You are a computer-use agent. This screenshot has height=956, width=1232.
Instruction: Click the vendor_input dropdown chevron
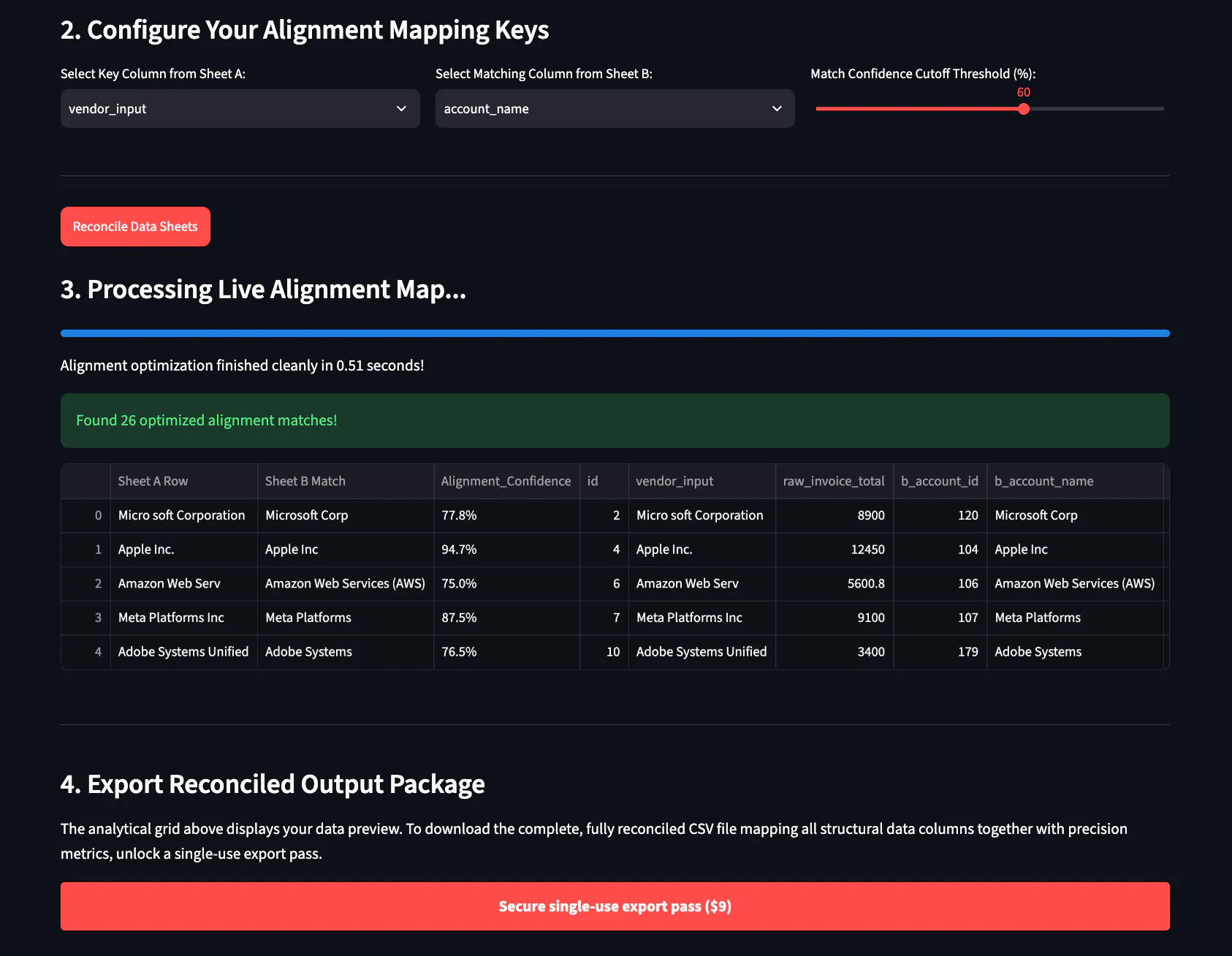pyautogui.click(x=401, y=109)
